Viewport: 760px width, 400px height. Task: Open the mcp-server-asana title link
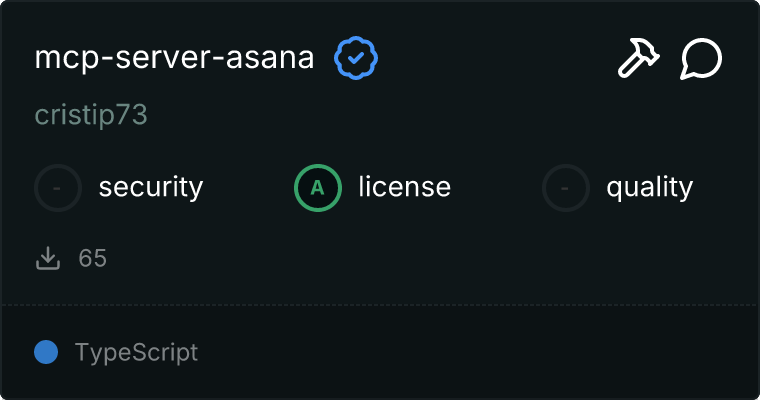point(174,59)
